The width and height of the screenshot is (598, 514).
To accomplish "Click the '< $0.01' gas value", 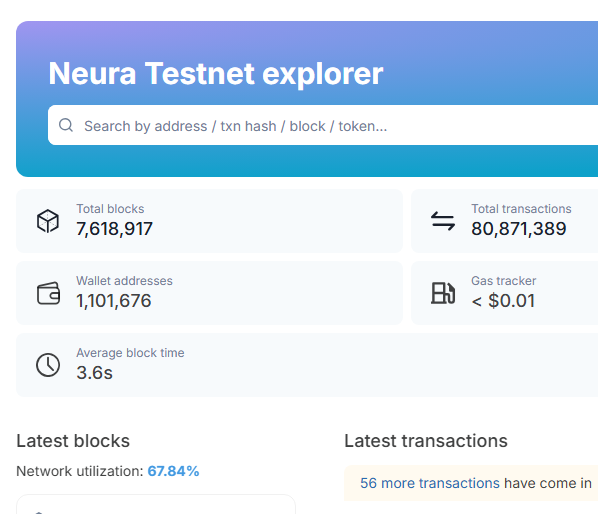I will tap(503, 301).
